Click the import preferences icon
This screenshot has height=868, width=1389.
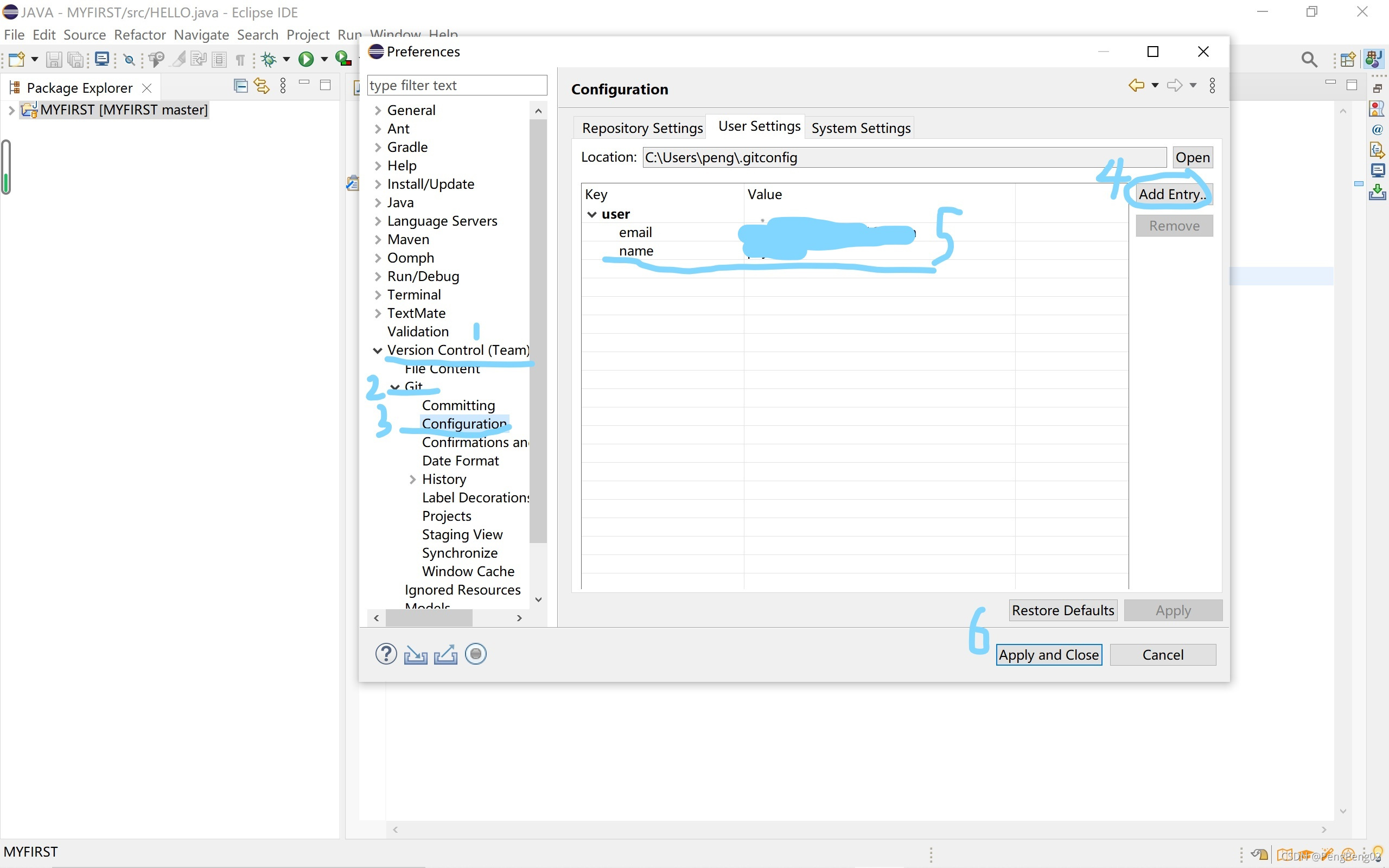[416, 654]
